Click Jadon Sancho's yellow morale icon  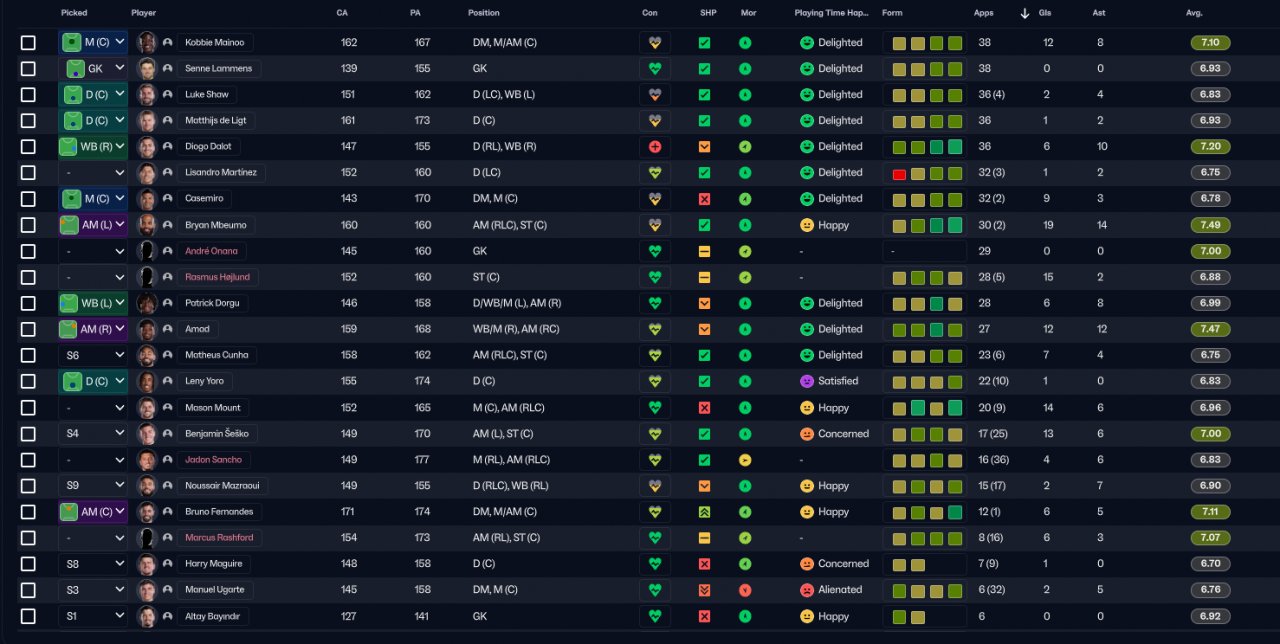pyautogui.click(x=745, y=460)
